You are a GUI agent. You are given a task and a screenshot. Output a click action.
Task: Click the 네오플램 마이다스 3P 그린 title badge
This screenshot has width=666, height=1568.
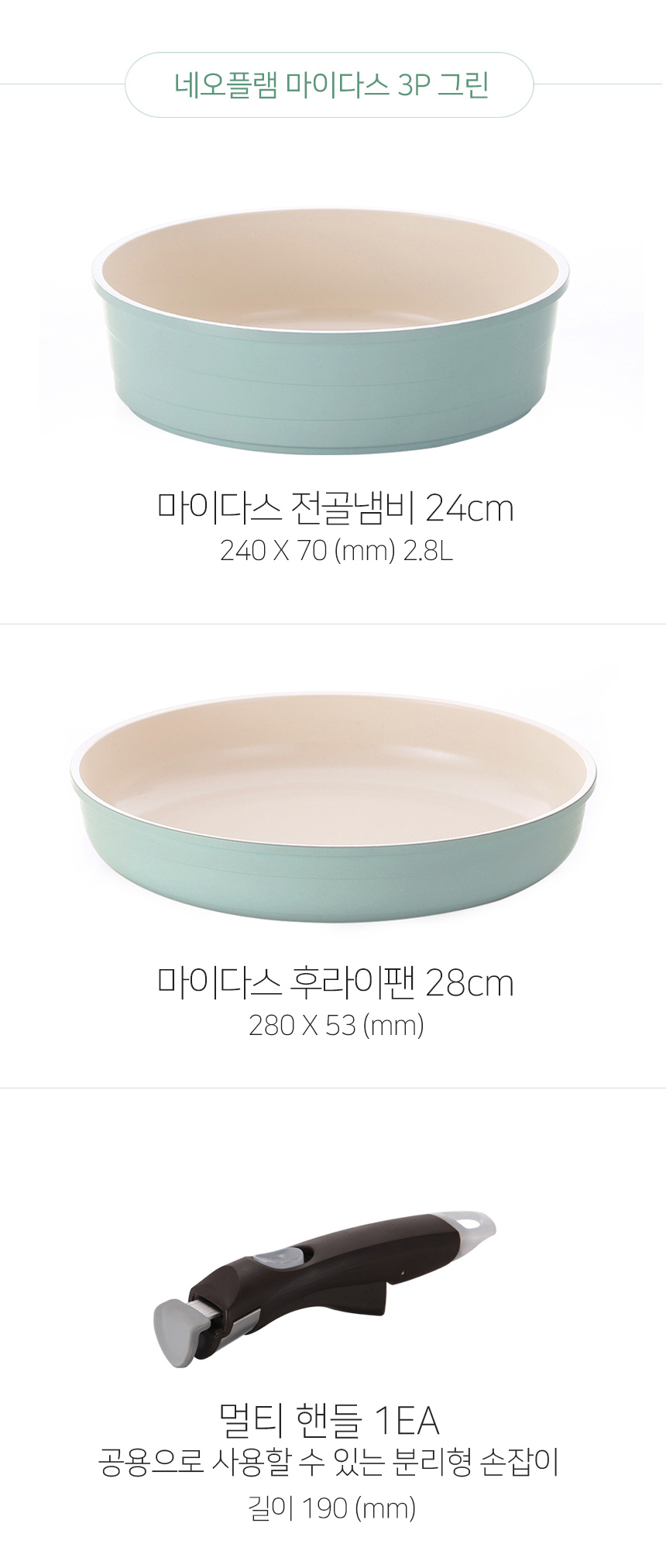[329, 84]
